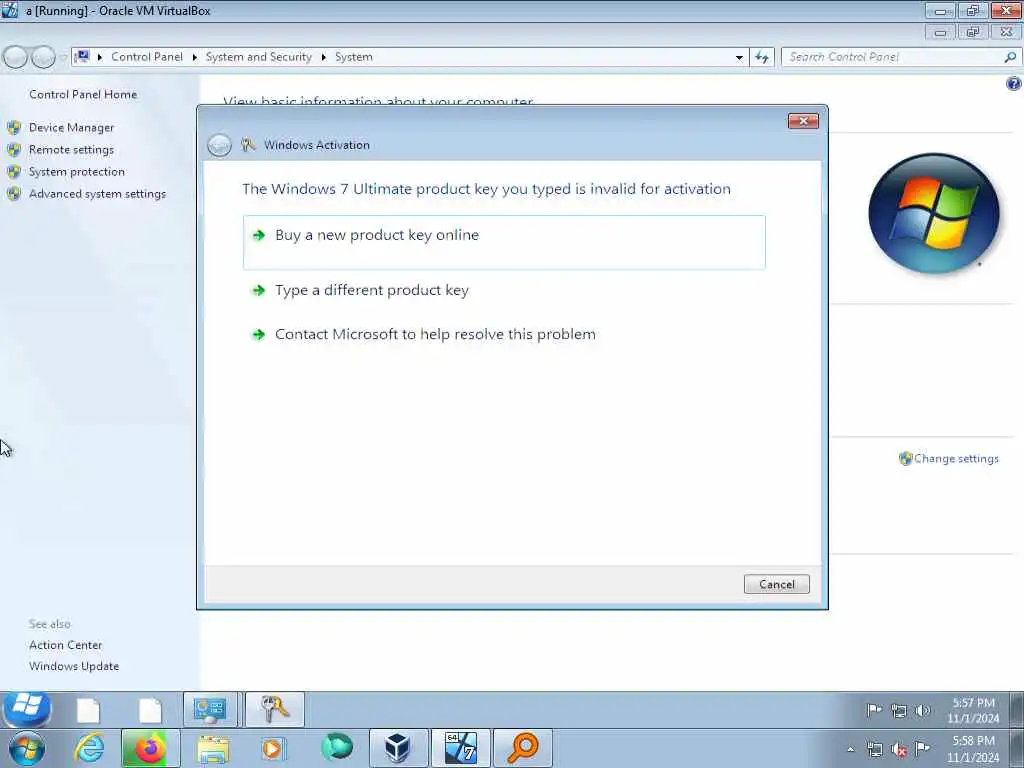The image size is (1024, 768).
Task: Close the Windows Activation dialog with X
Action: click(x=803, y=121)
